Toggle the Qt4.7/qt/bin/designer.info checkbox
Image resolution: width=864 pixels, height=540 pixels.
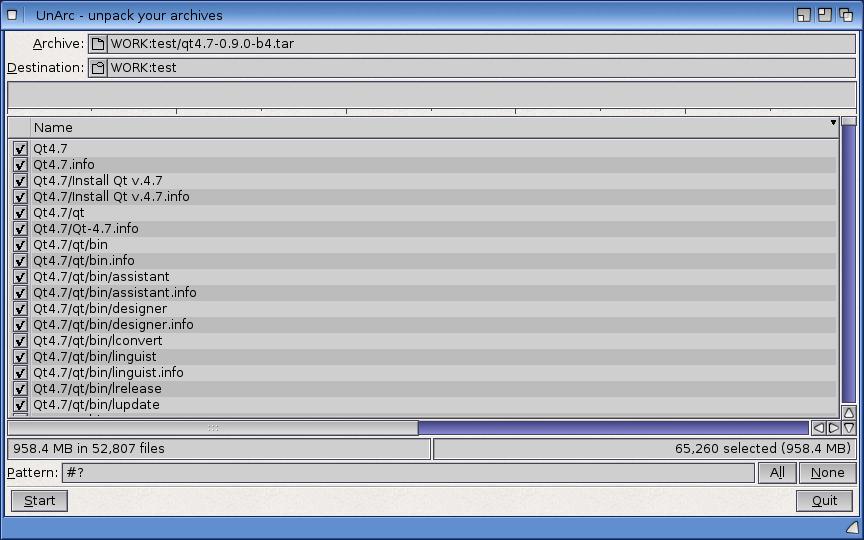pyautogui.click(x=20, y=325)
